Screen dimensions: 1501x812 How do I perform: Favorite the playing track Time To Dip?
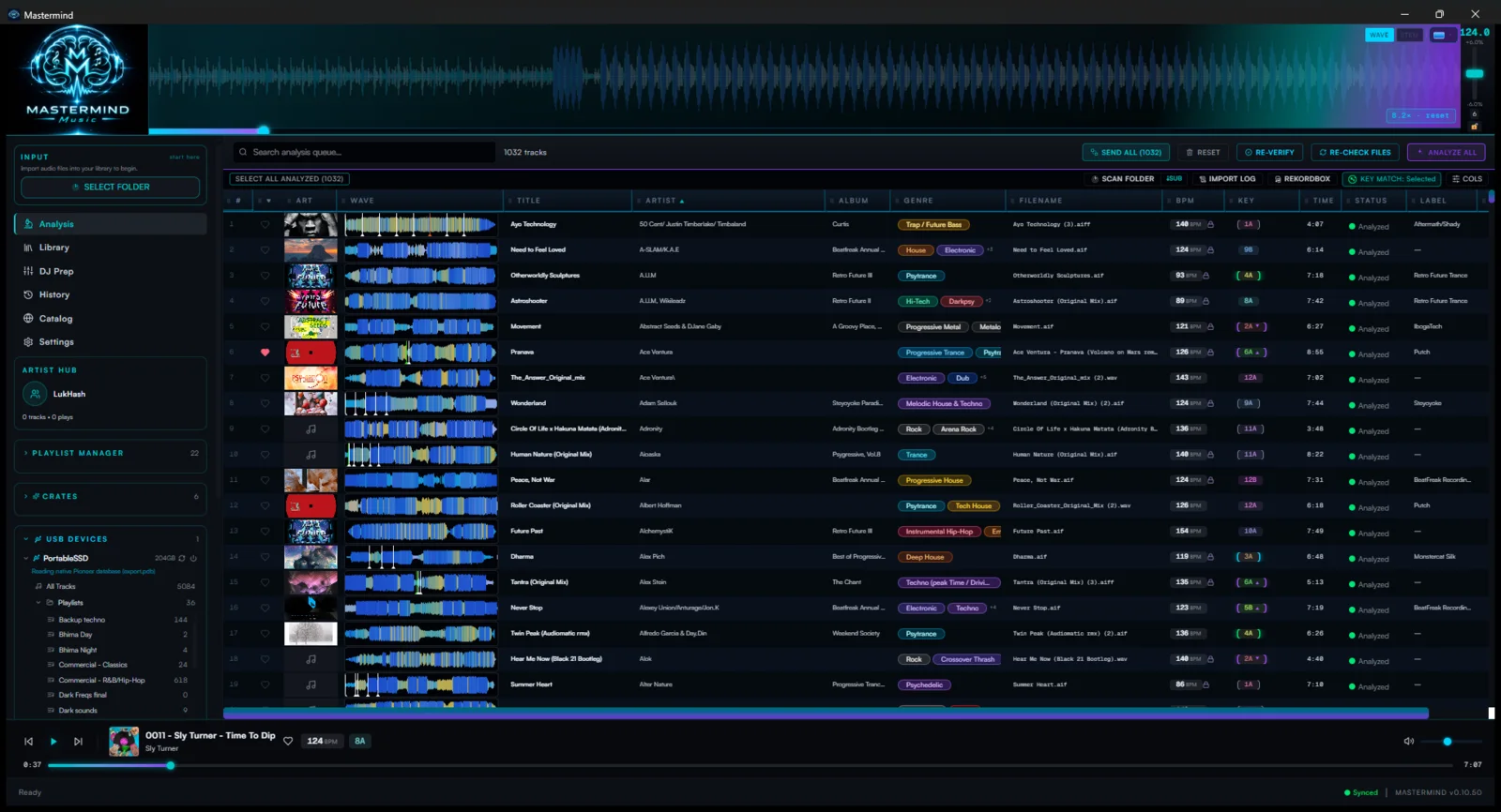288,741
